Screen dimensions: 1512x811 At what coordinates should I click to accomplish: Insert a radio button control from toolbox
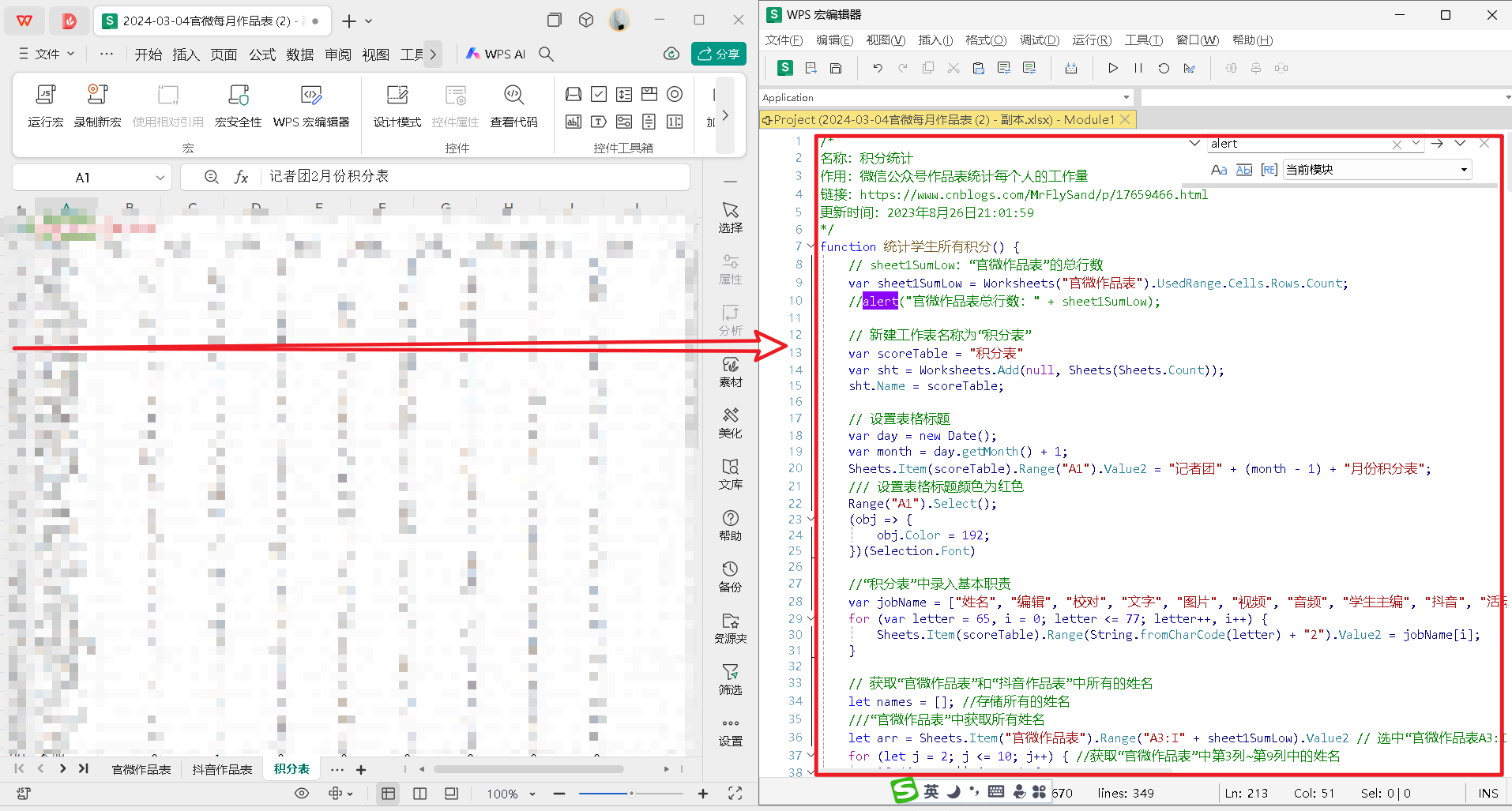click(675, 95)
